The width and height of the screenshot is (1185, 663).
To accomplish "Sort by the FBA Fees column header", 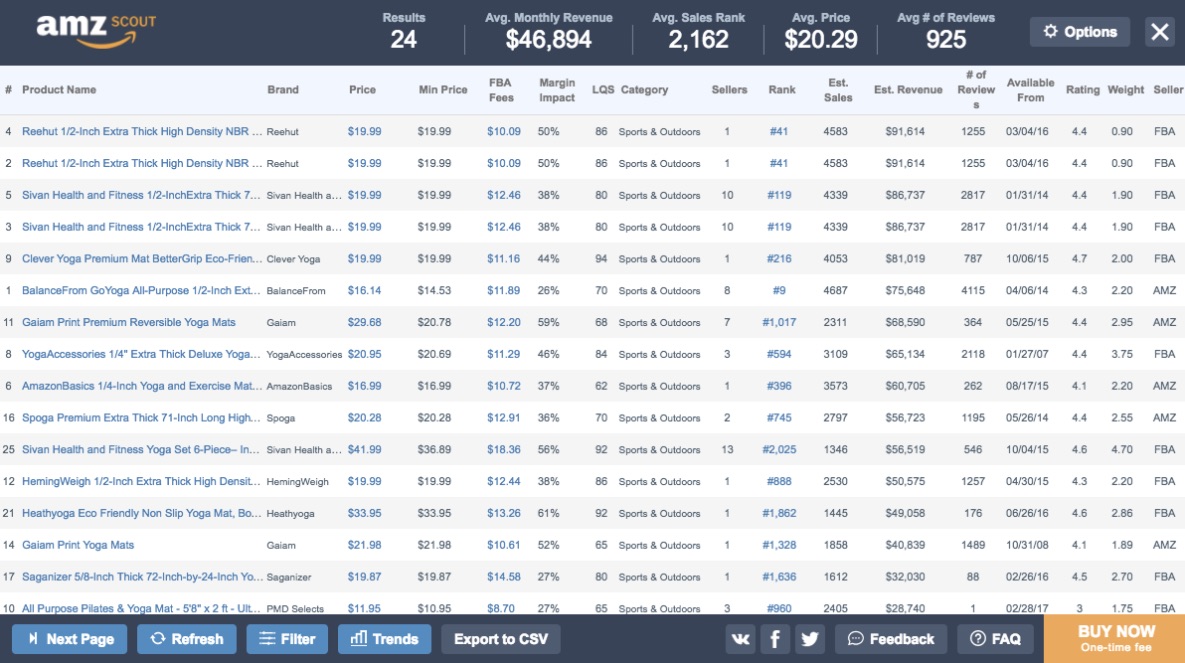I will coord(501,90).
